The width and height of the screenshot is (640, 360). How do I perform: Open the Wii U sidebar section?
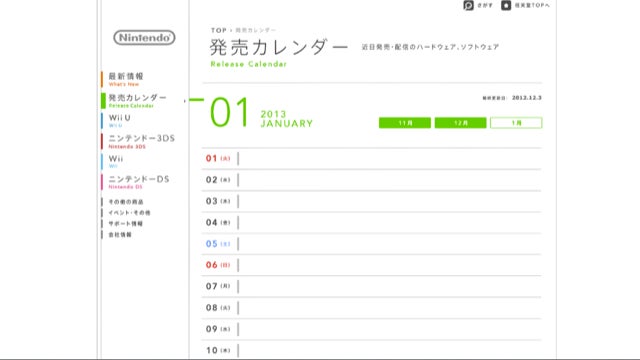[119, 120]
